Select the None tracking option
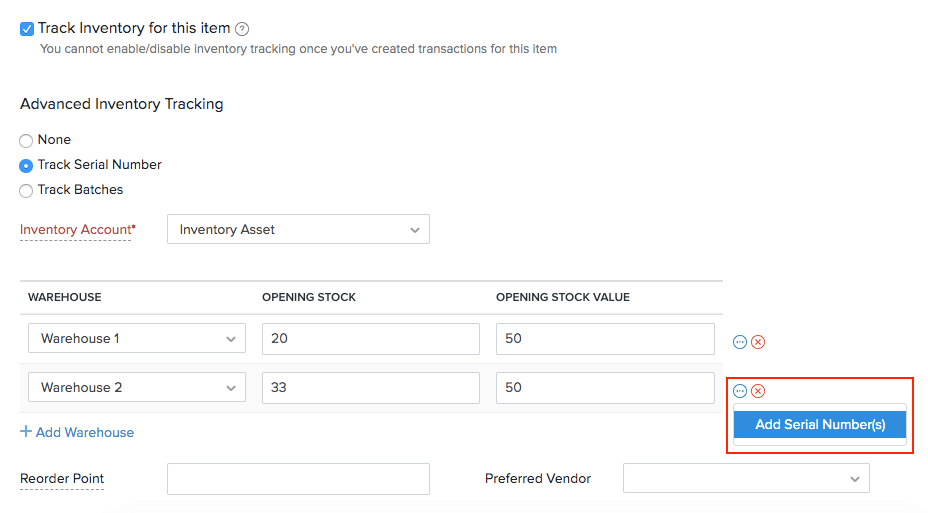The image size is (928, 513). tap(27, 141)
